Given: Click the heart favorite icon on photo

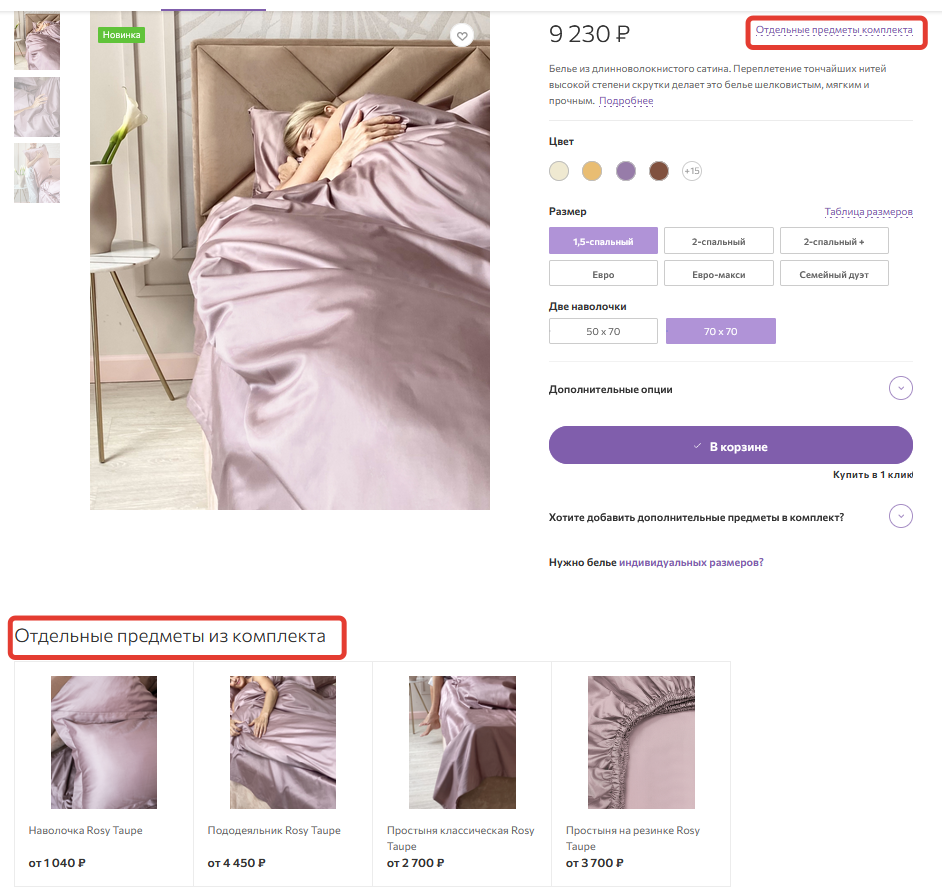Looking at the screenshot, I should [462, 36].
